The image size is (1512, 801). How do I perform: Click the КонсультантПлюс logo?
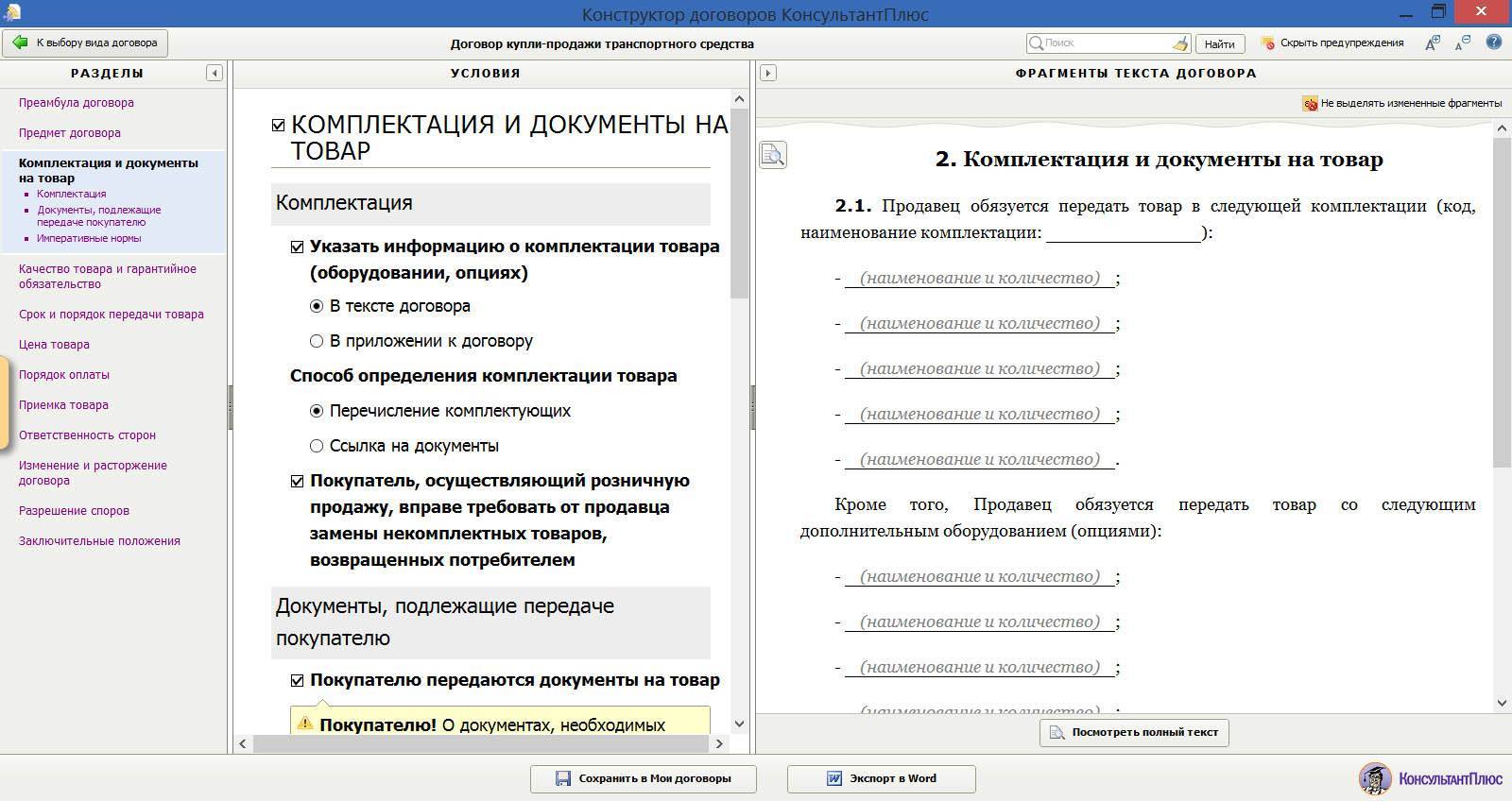click(x=1431, y=778)
